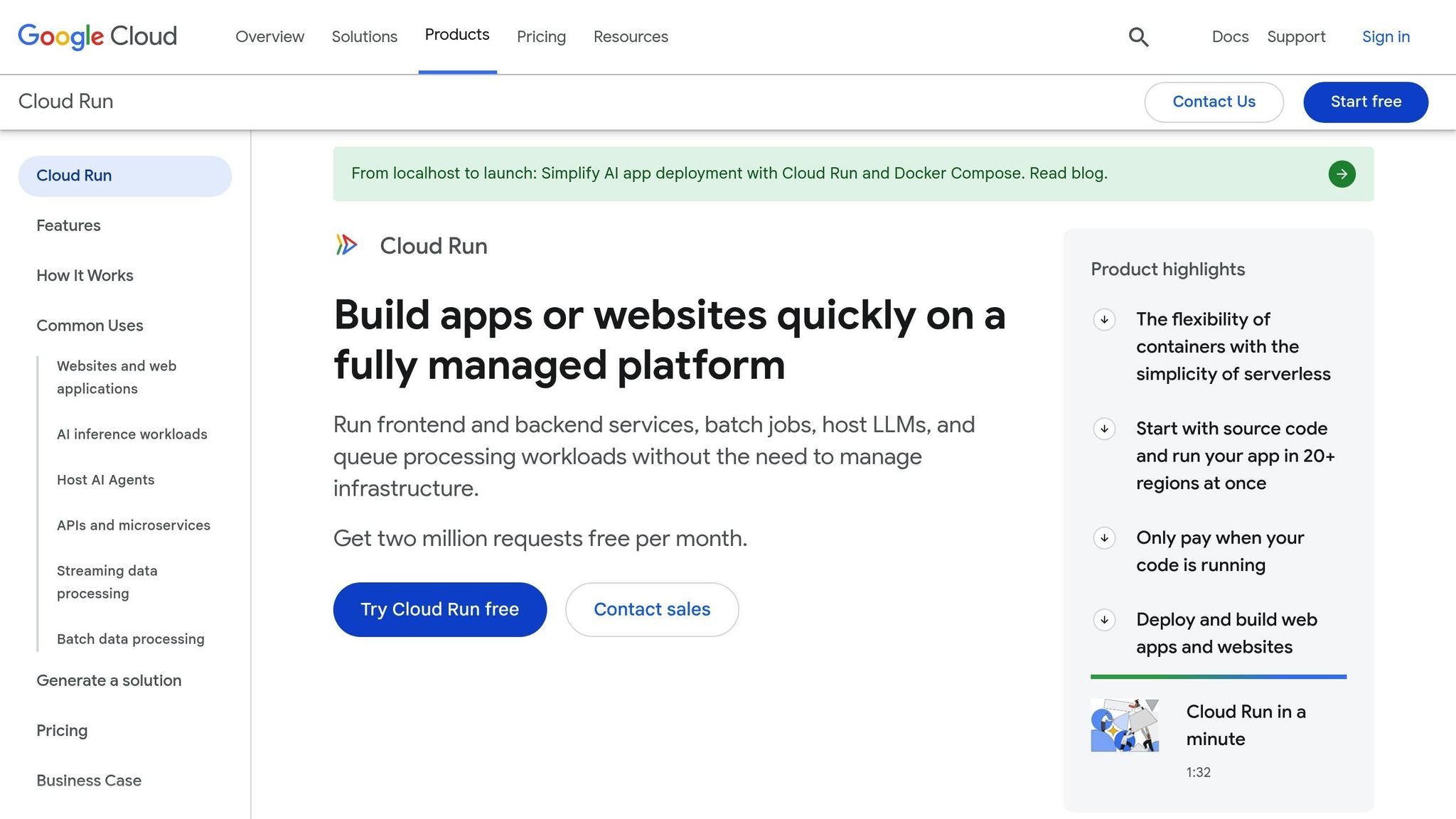Click the green arrow icon in the blog banner
The image size is (1456, 819).
coord(1342,174)
